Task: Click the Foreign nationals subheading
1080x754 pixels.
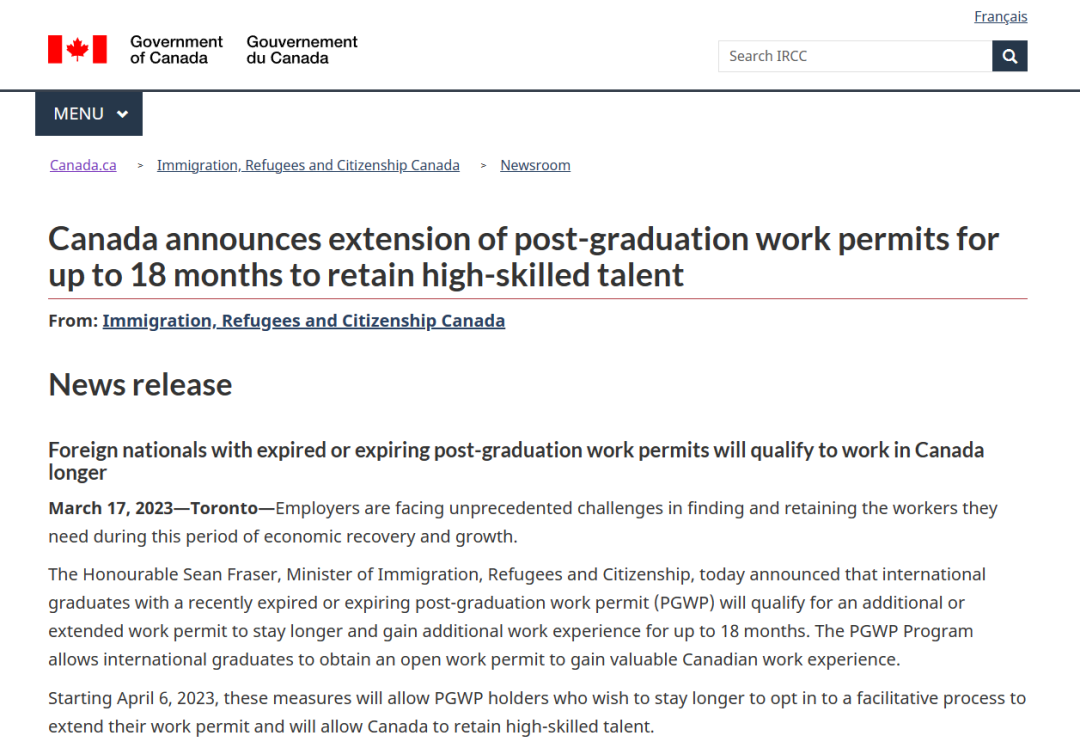Action: 516,460
